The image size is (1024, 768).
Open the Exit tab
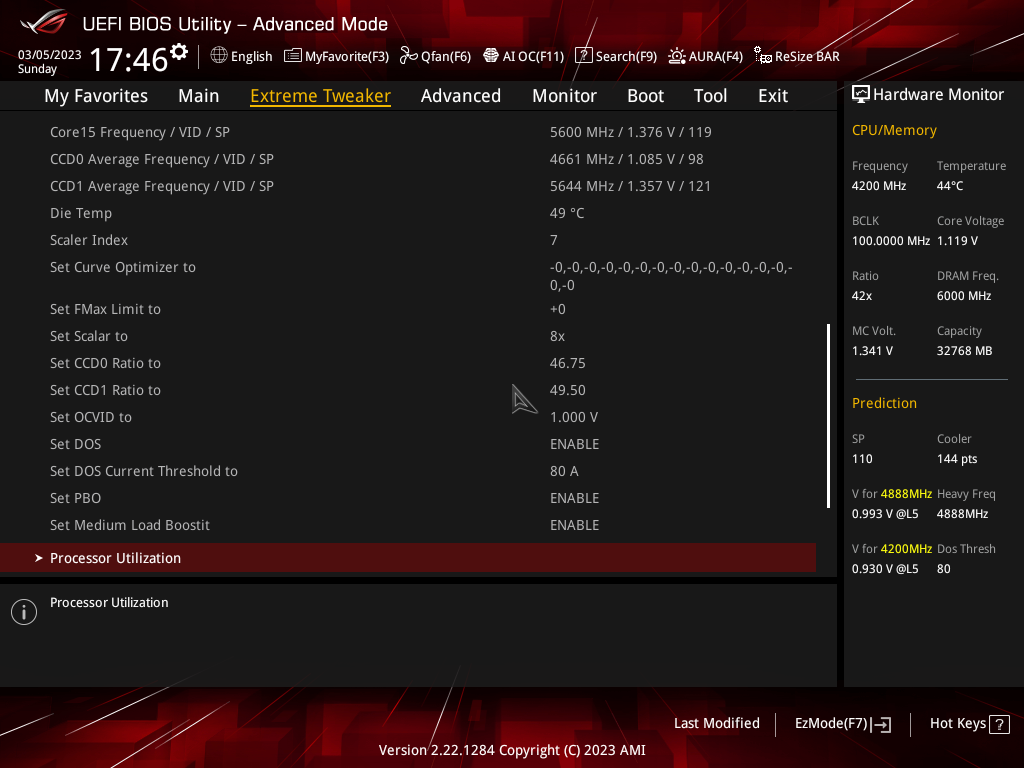pos(773,95)
